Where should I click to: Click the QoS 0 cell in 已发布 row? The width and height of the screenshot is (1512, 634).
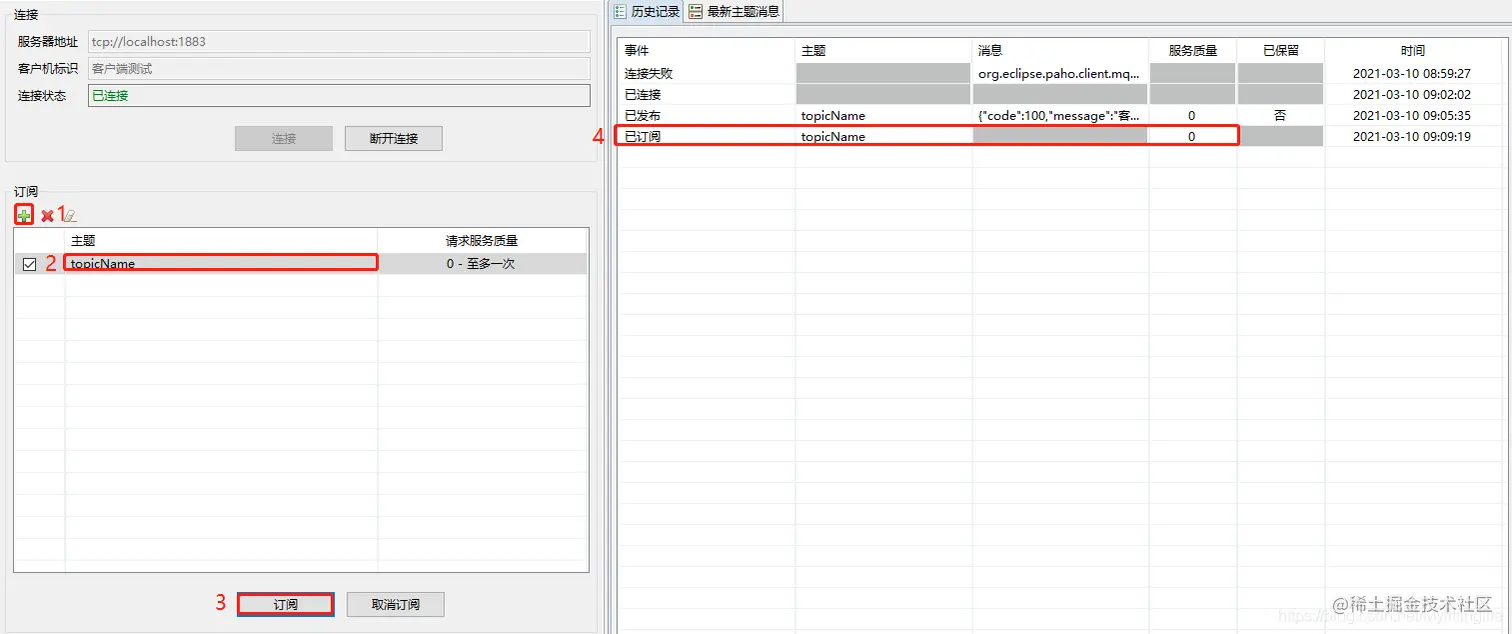[x=1192, y=116]
